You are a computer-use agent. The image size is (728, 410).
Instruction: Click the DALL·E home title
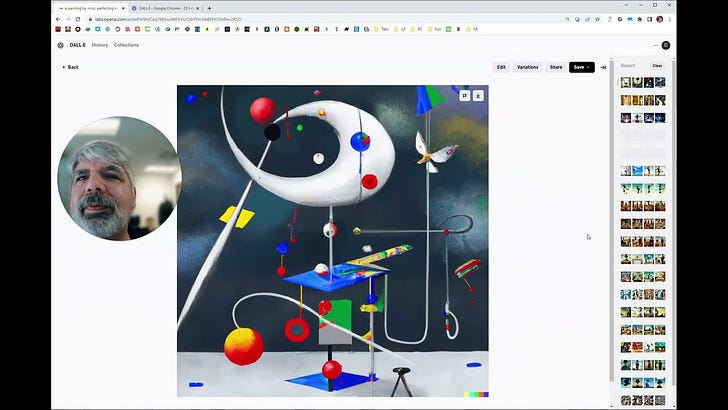click(x=78, y=45)
